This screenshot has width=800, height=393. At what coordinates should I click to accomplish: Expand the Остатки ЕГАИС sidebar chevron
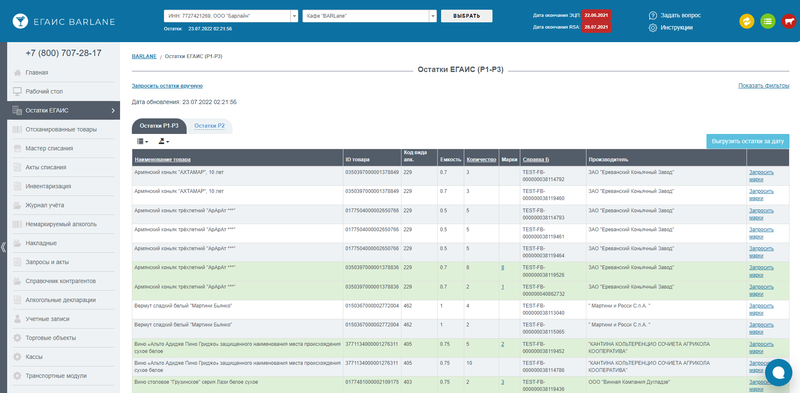pyautogui.click(x=113, y=111)
